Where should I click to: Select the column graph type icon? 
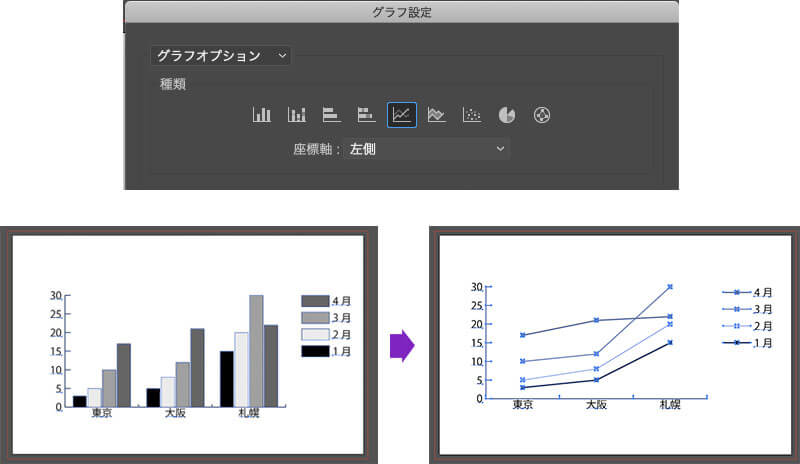pyautogui.click(x=262, y=115)
